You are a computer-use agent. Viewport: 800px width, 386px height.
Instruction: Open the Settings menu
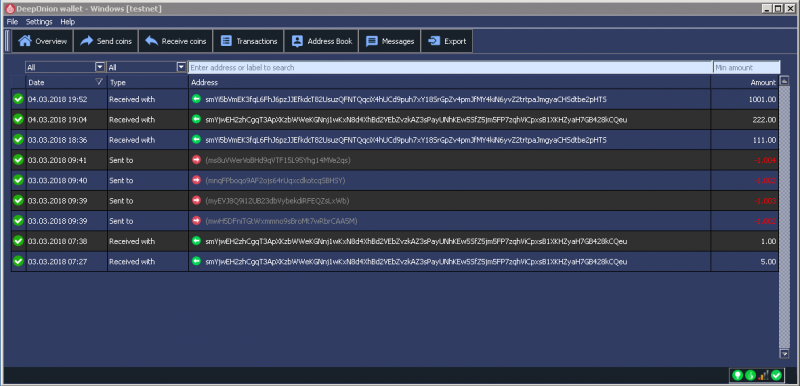39,22
